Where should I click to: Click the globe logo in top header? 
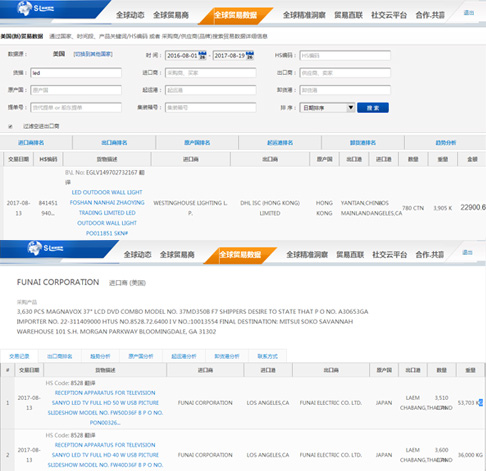pyautogui.click(x=24, y=8)
